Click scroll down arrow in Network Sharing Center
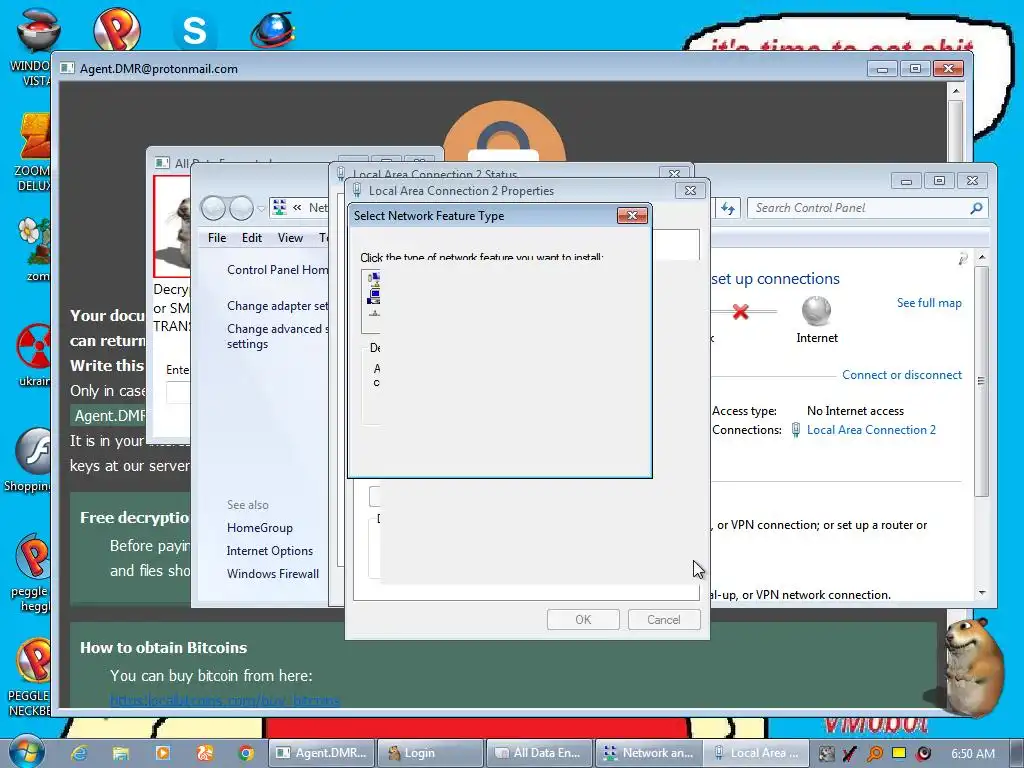The width and height of the screenshot is (1024, 768). click(x=982, y=592)
